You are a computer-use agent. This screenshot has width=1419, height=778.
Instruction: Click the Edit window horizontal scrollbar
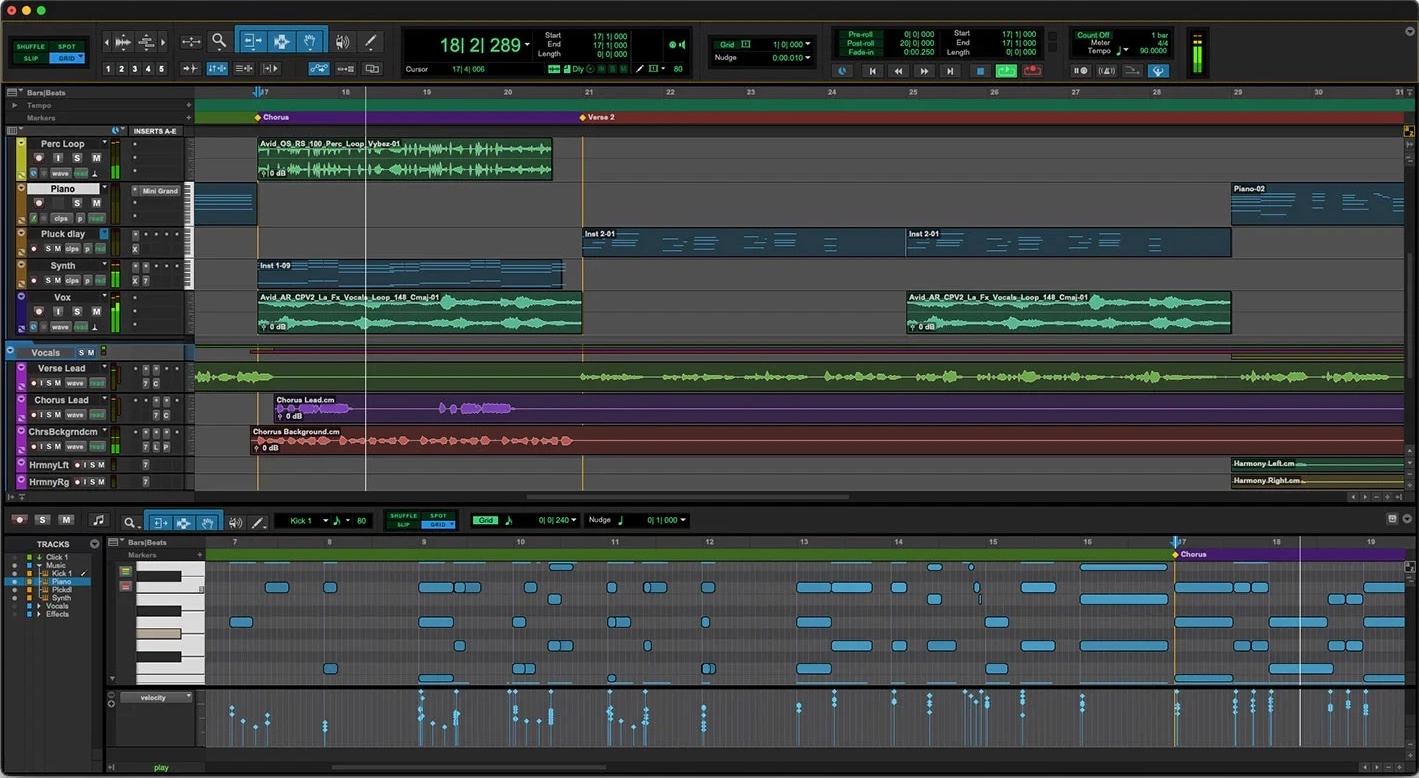coord(687,496)
